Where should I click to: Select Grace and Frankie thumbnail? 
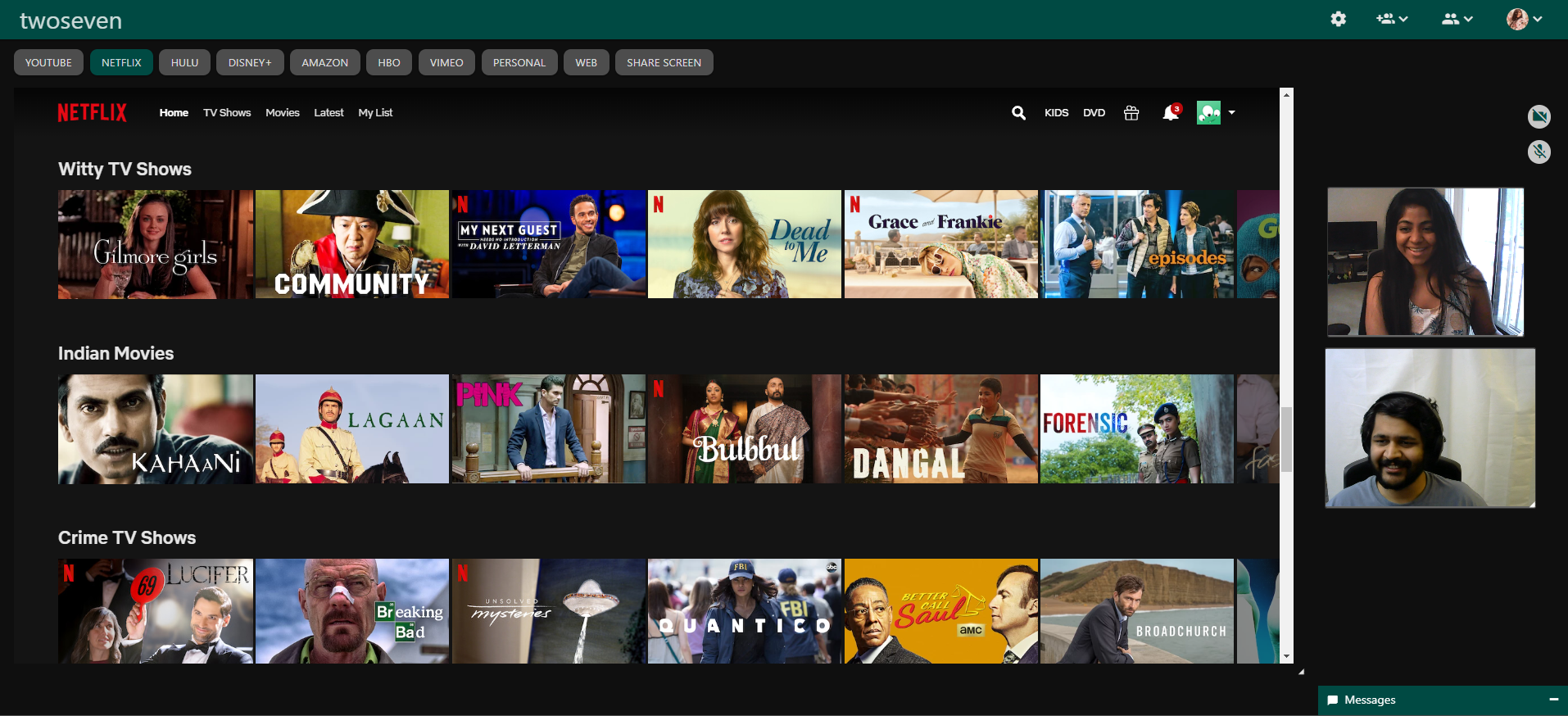point(941,244)
